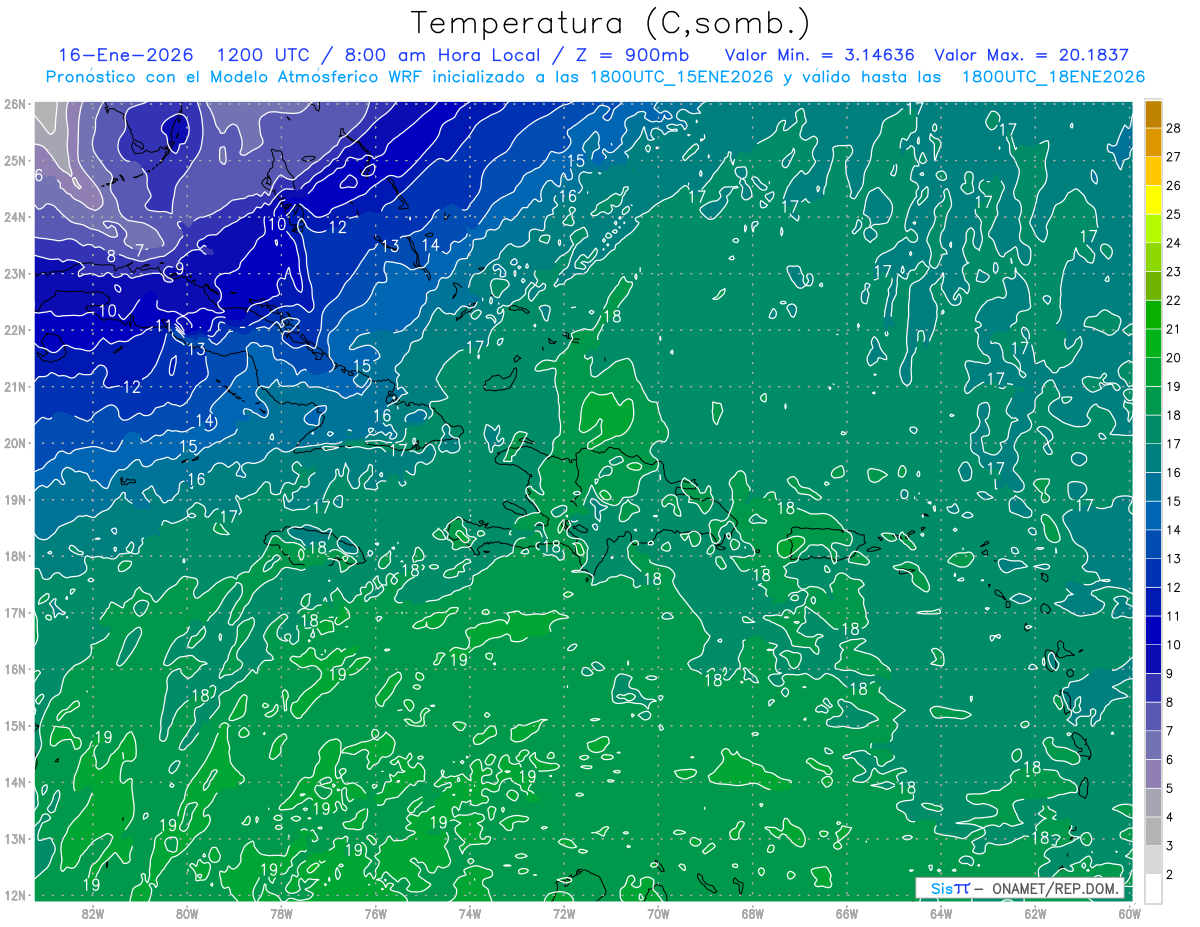Click legend value '23'
Viewport: 1200px width, 927px height.
[x=1173, y=272]
